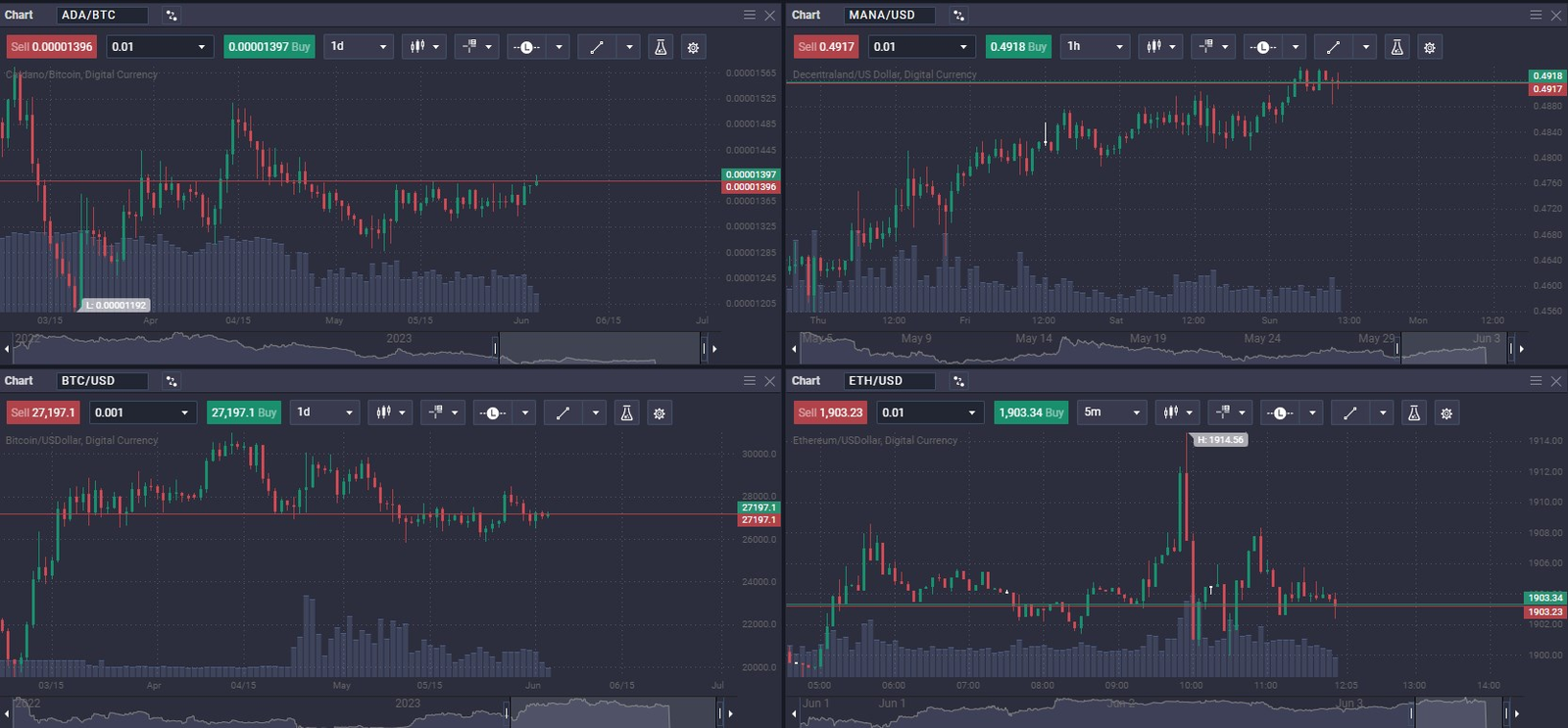Click highlighted range window in ETH/USD navigator
1568x728 pixels.
pyautogui.click(x=1457, y=713)
